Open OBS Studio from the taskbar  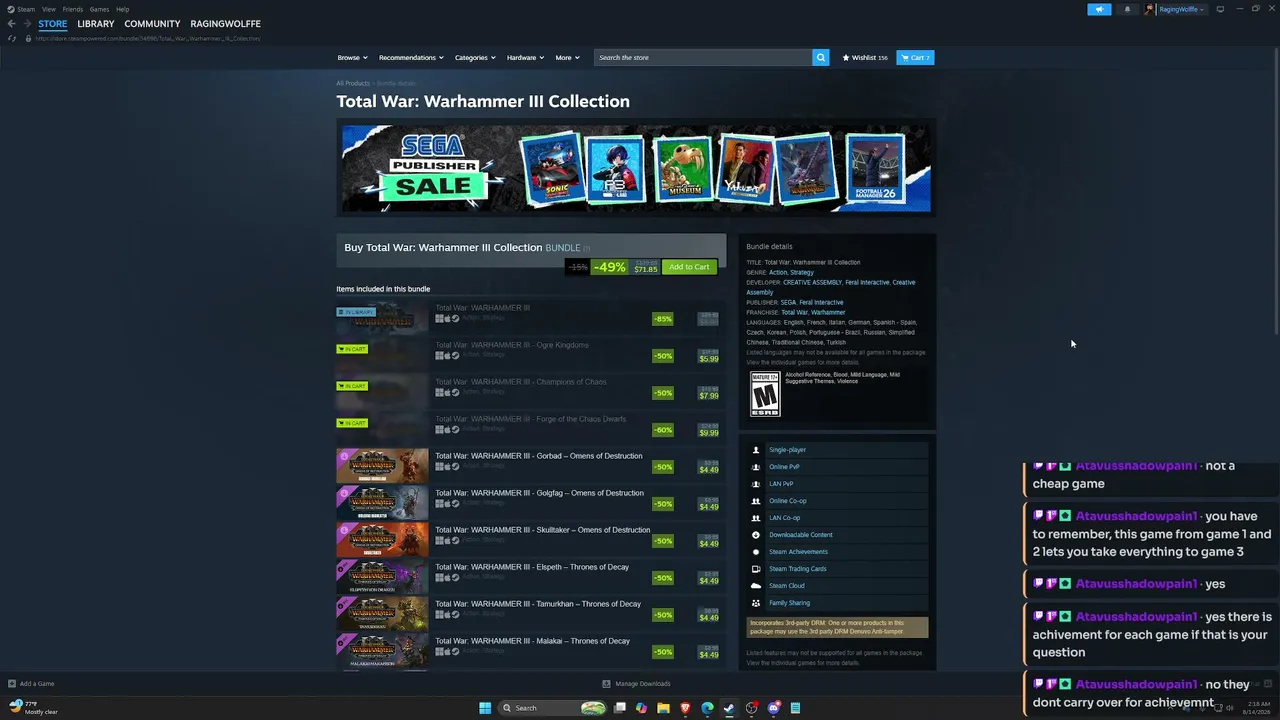tap(752, 708)
